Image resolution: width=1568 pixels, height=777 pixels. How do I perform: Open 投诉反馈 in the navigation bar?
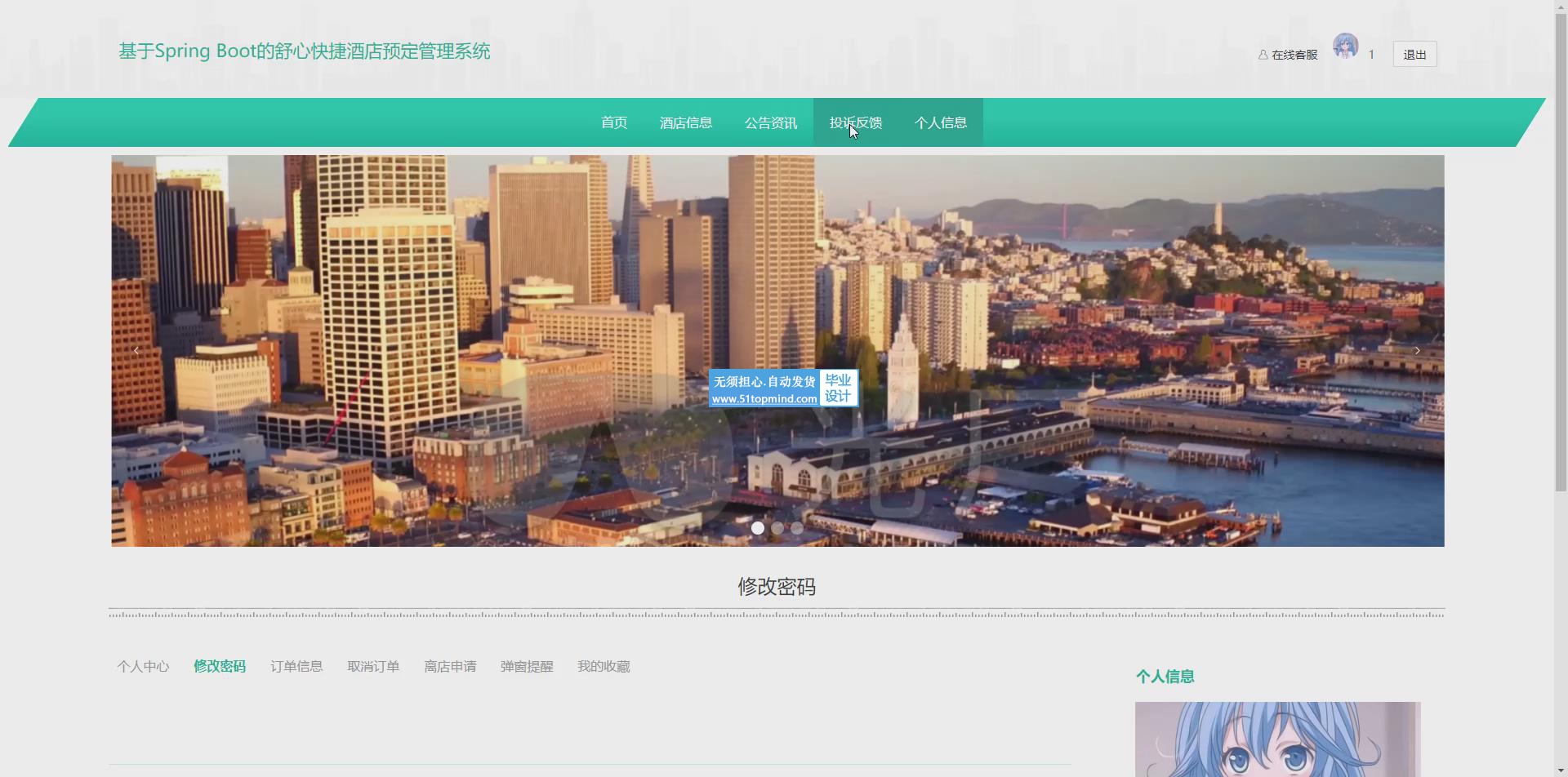click(856, 122)
